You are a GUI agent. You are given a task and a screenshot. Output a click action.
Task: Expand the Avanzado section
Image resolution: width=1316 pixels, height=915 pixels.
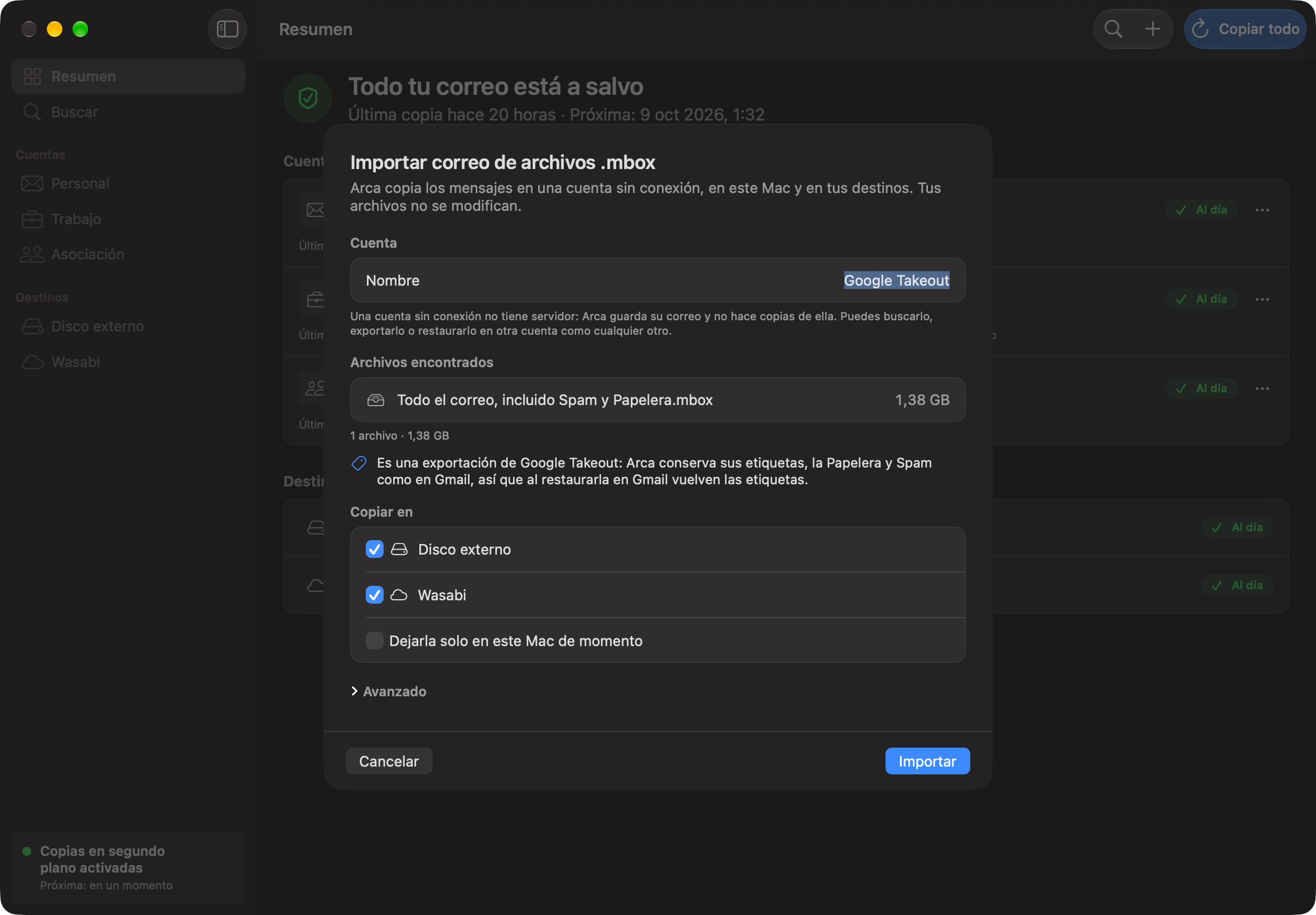click(x=389, y=691)
